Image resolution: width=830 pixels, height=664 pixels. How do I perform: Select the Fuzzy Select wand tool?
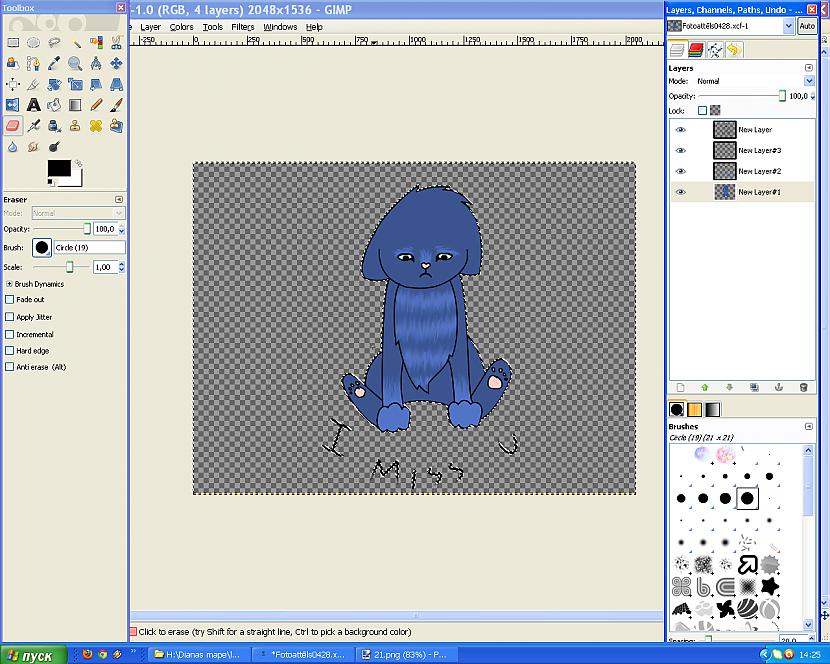coord(75,42)
